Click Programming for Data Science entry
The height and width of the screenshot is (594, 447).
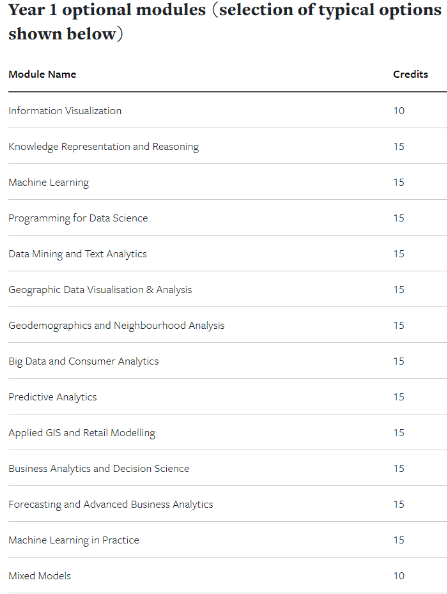click(x=78, y=218)
